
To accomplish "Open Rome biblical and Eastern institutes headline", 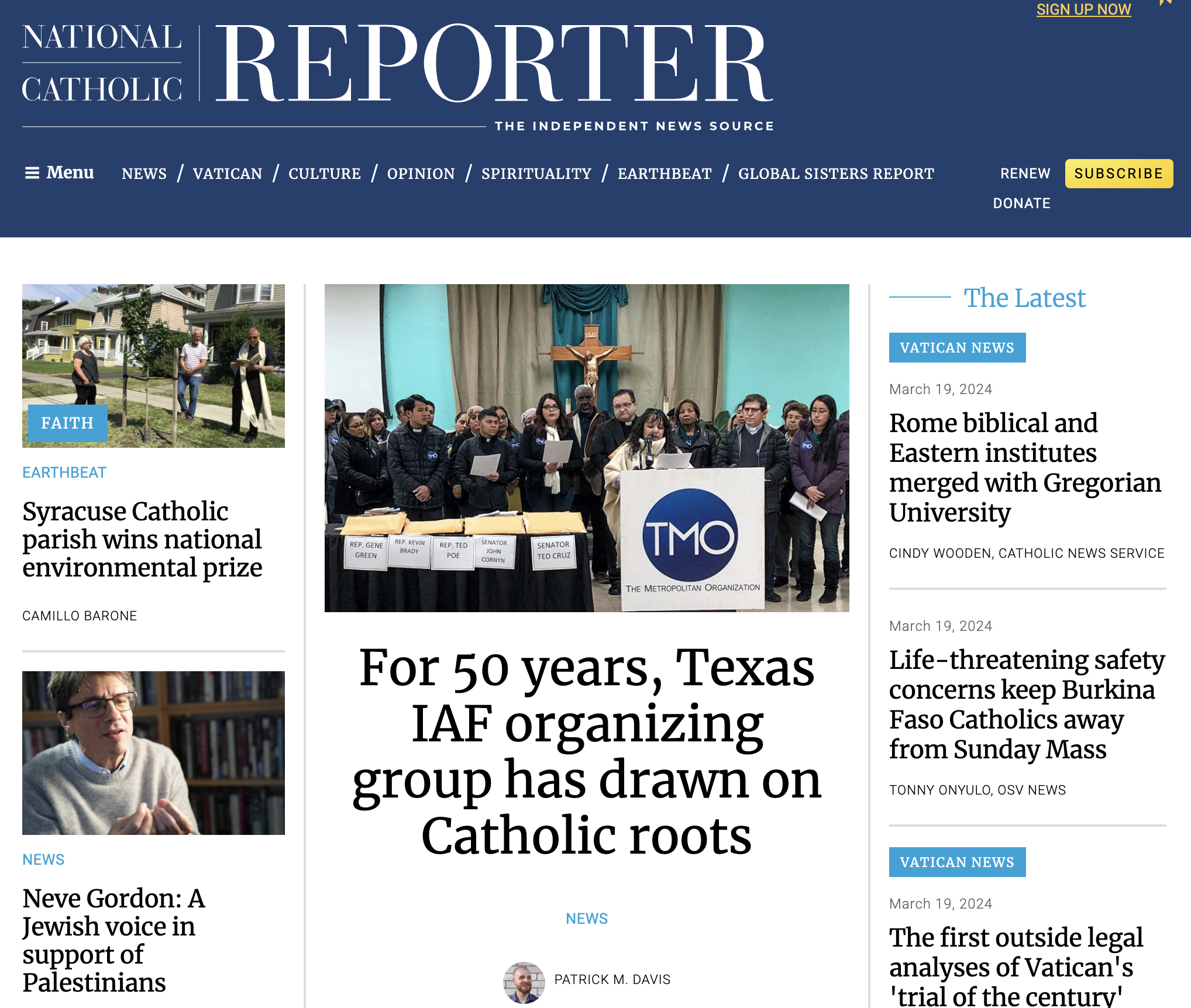I will click(1025, 468).
